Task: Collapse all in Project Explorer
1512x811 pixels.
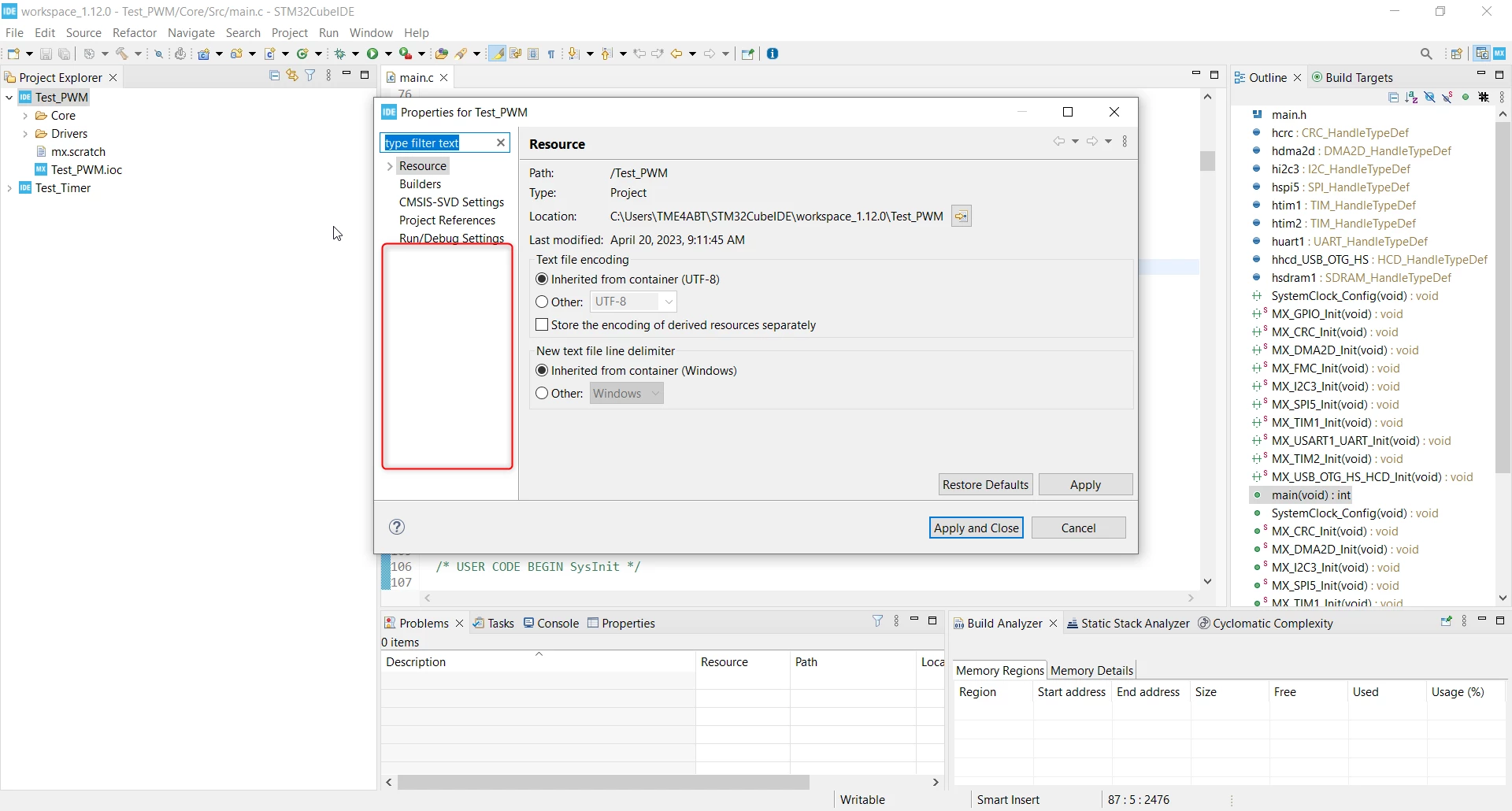Action: click(274, 75)
